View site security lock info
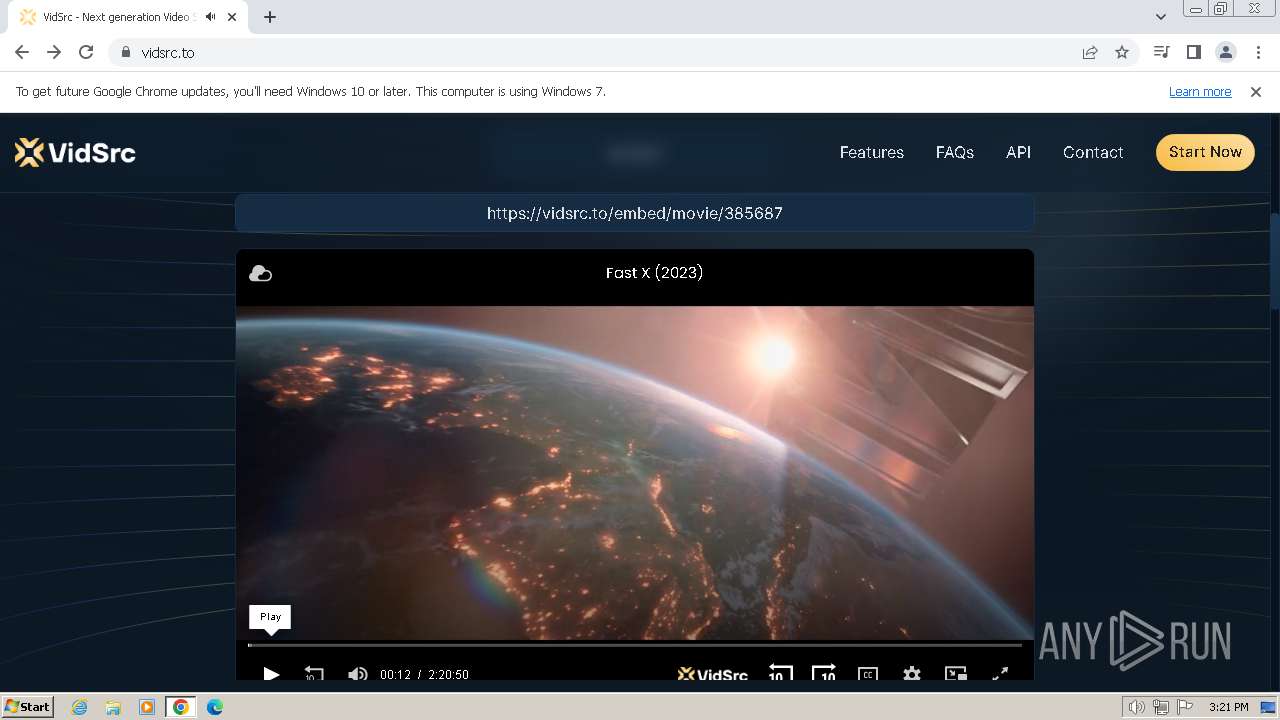 (125, 52)
